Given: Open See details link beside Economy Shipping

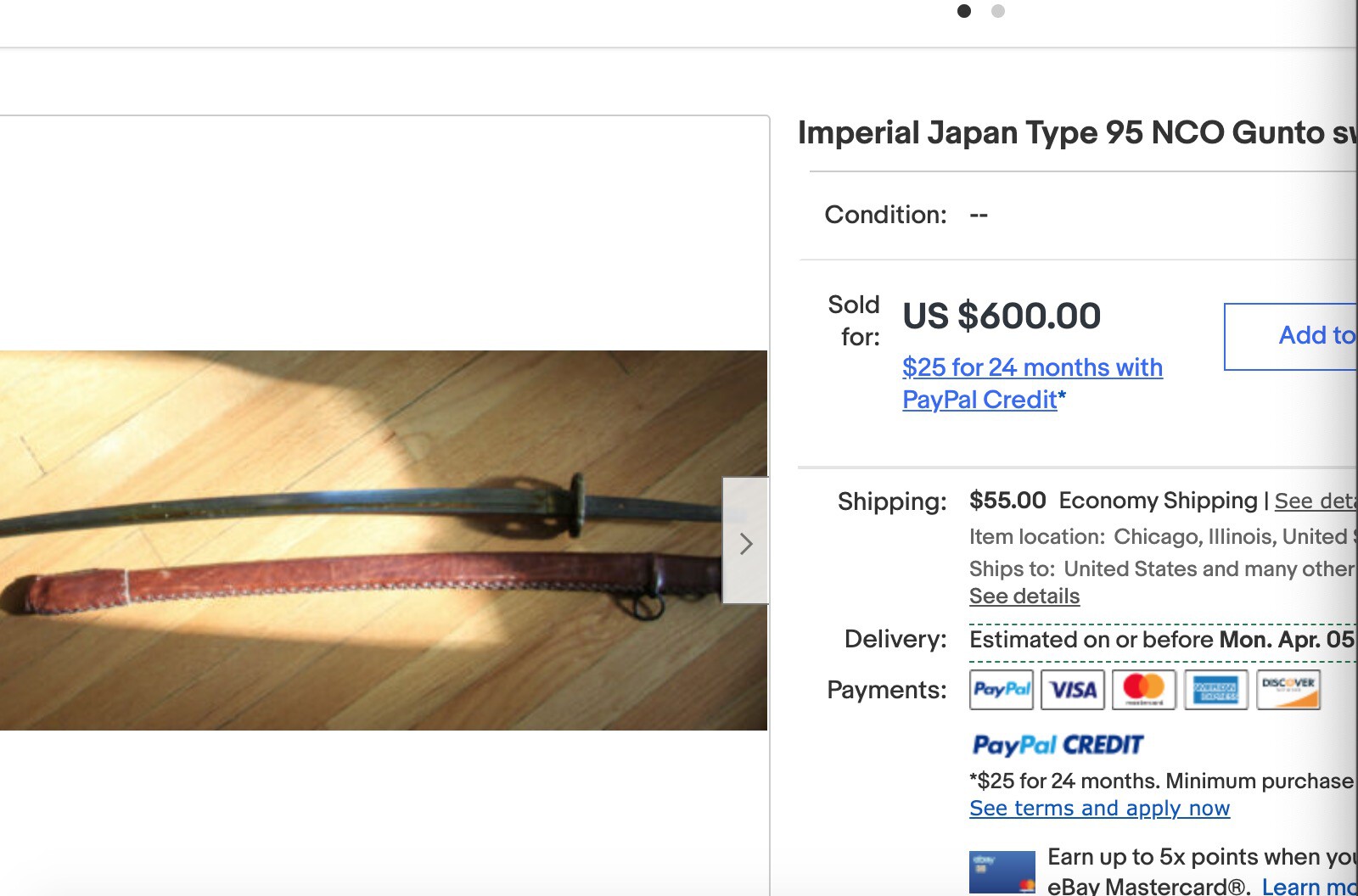Looking at the screenshot, I should point(1314,501).
